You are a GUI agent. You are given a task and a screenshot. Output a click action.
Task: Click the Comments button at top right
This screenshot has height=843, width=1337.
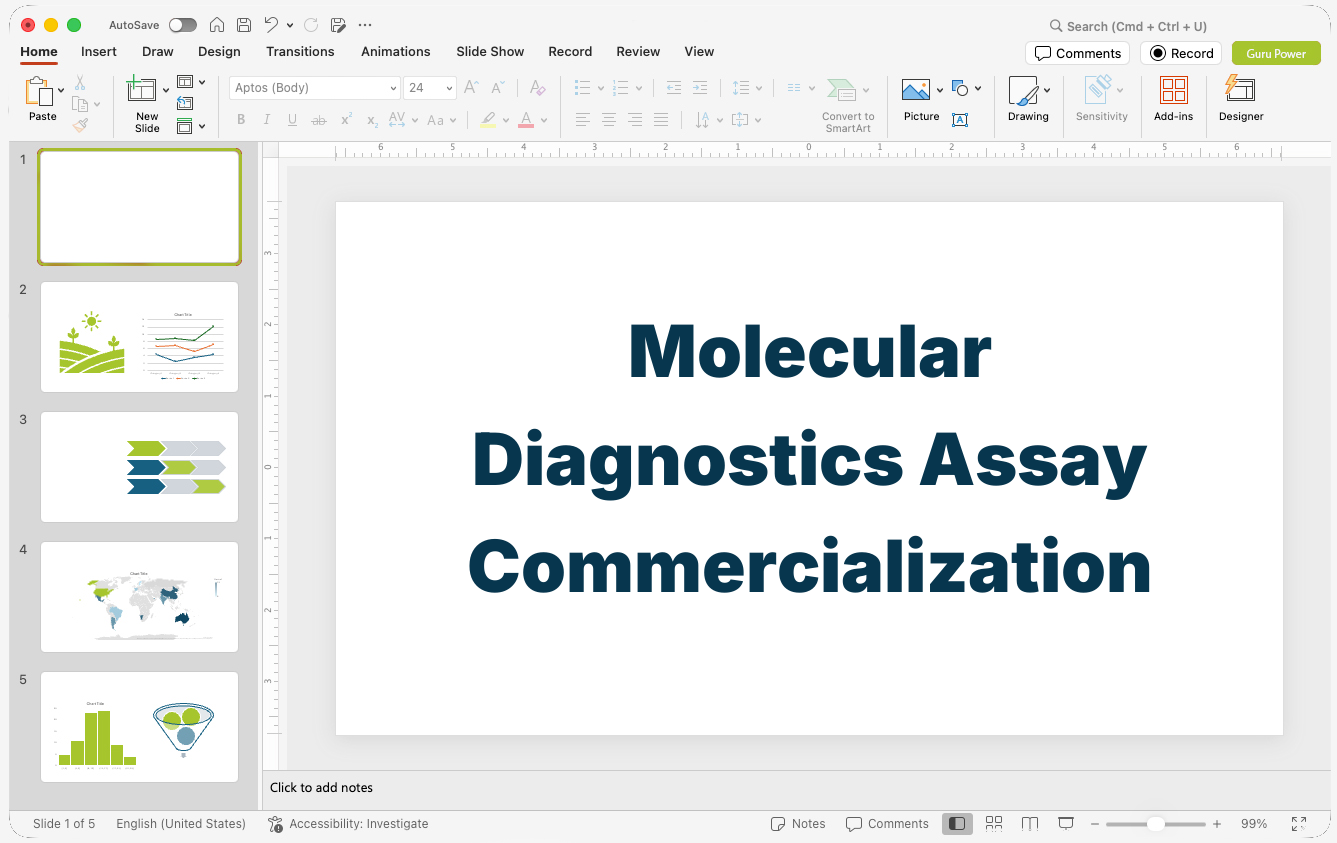pos(1077,53)
